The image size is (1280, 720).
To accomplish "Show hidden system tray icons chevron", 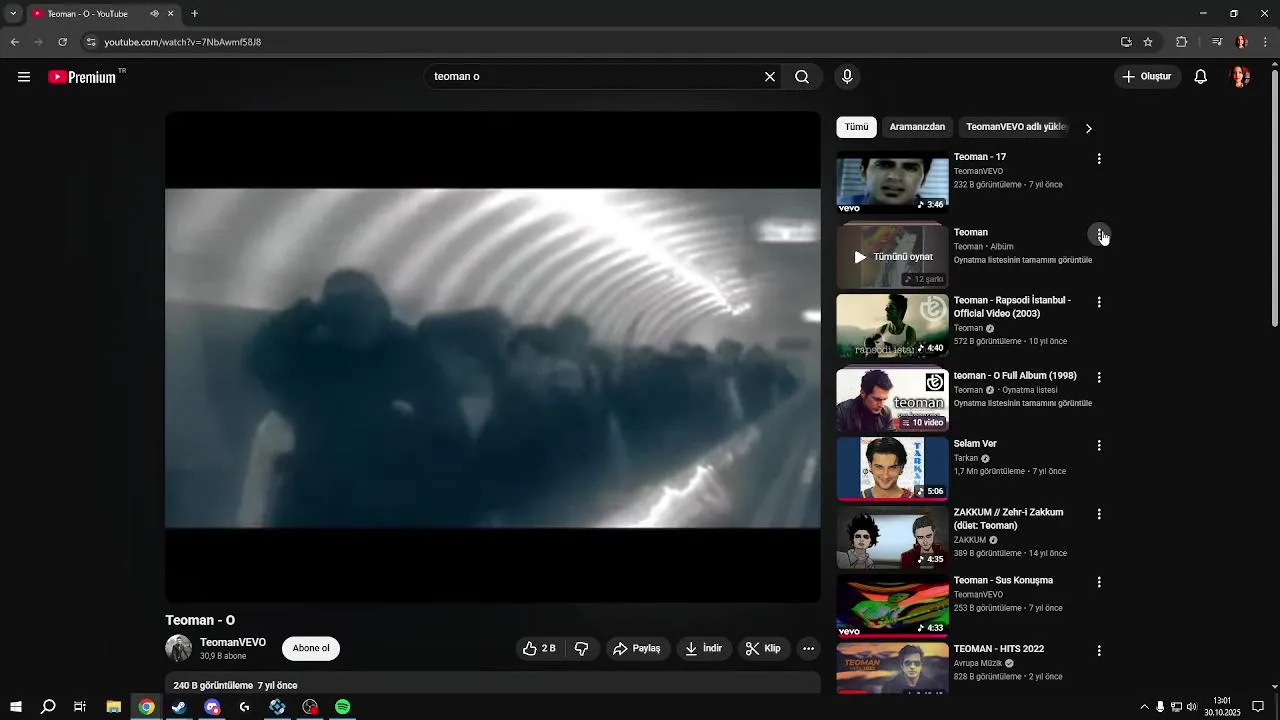I will click(x=1144, y=707).
